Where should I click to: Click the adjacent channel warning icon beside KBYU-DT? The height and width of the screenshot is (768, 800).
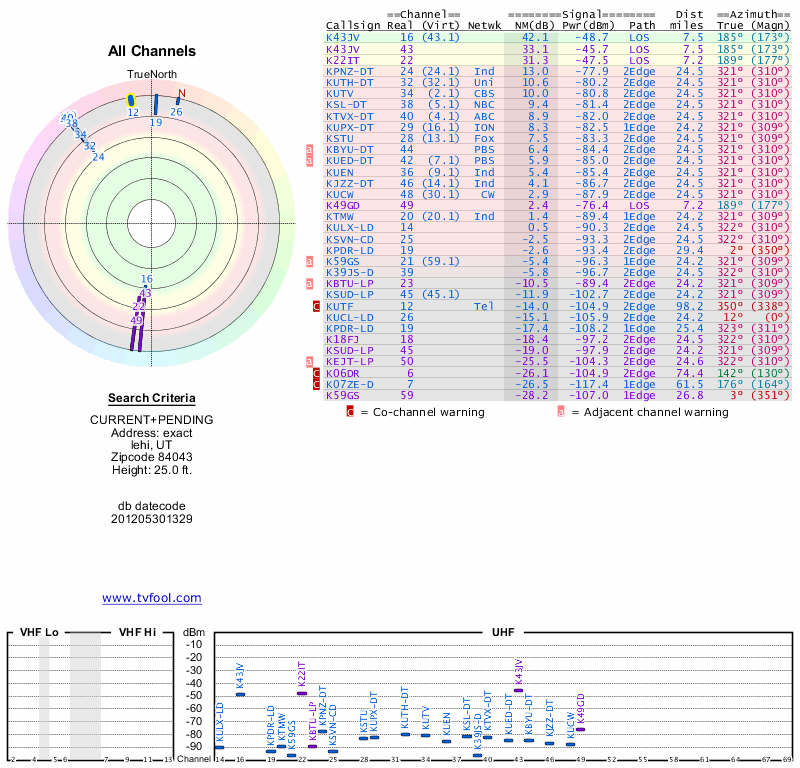tap(309, 149)
